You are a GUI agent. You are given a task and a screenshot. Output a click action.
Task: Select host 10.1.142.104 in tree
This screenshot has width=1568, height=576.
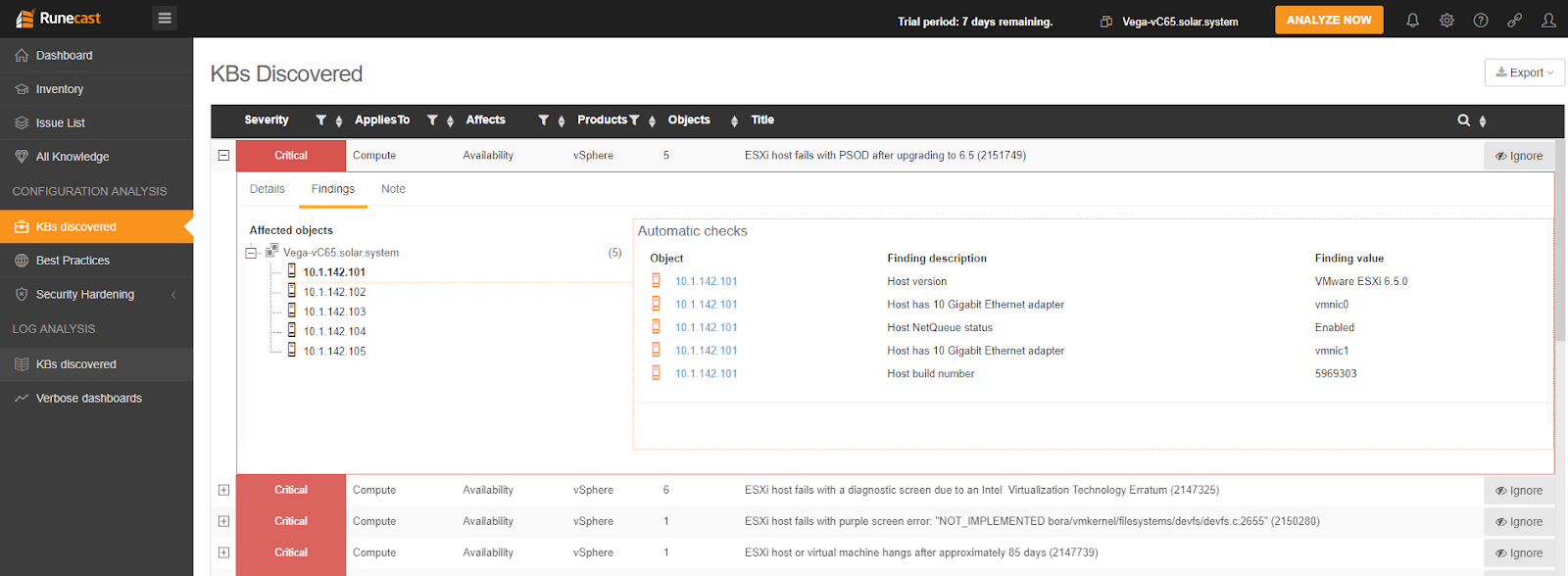(334, 331)
